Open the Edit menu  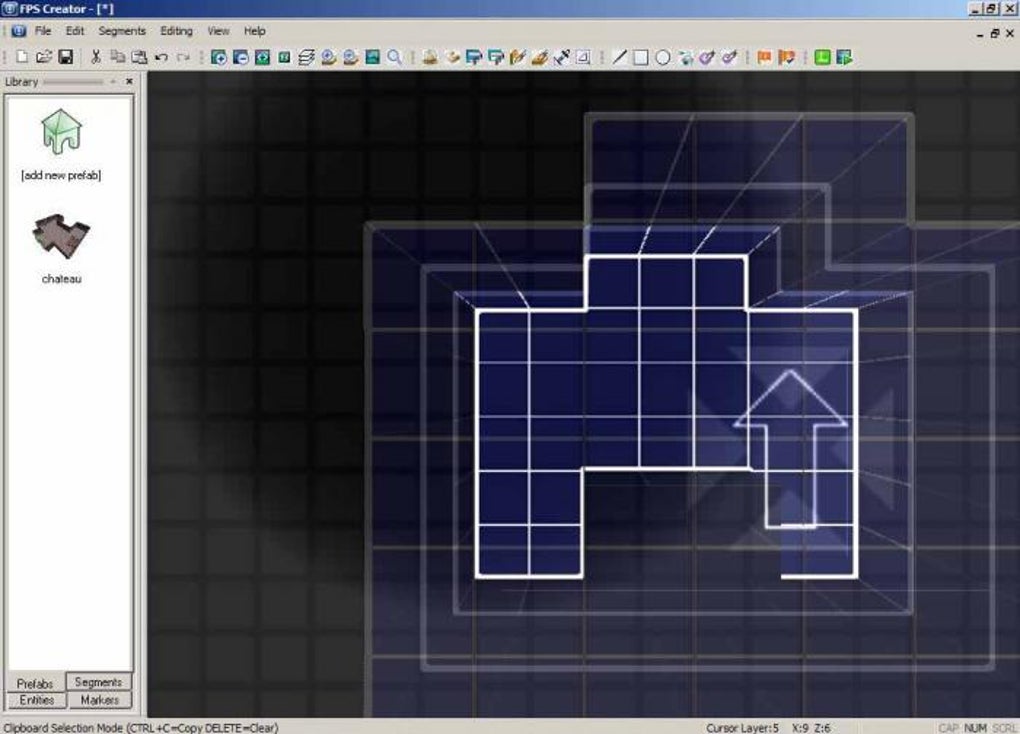pos(75,31)
